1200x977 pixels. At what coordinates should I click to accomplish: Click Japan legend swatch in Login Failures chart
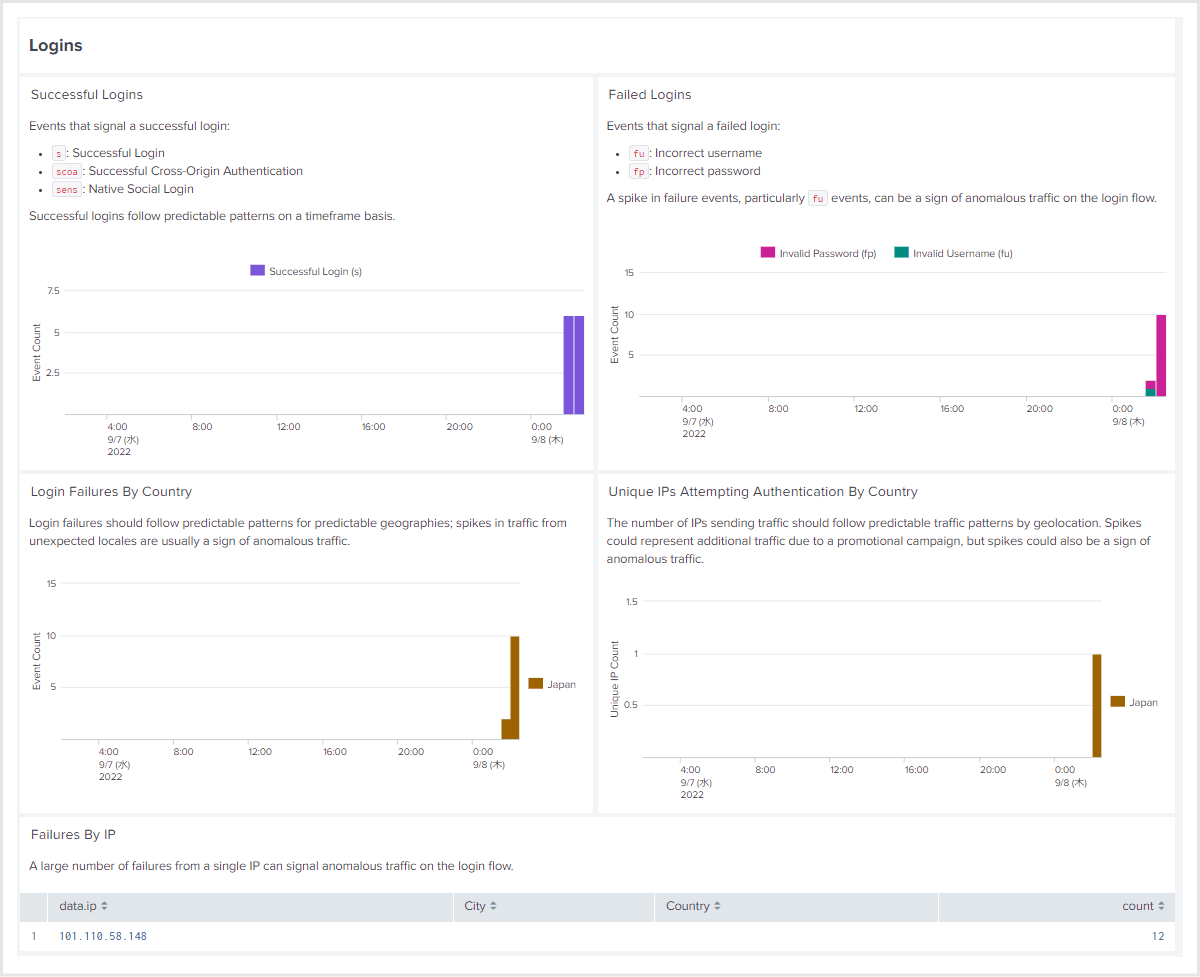536,684
